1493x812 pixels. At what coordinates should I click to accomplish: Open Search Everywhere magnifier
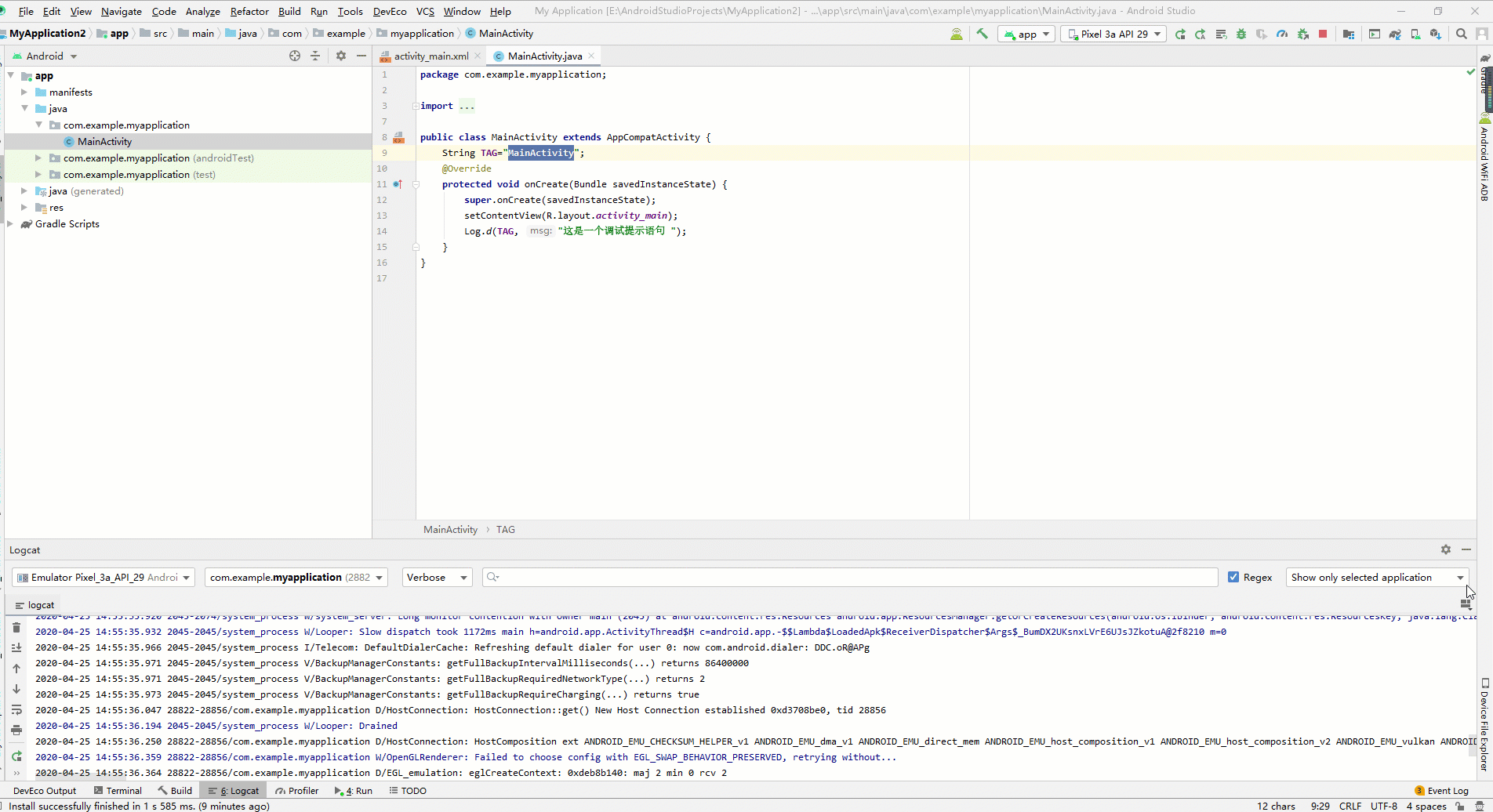coord(1462,34)
